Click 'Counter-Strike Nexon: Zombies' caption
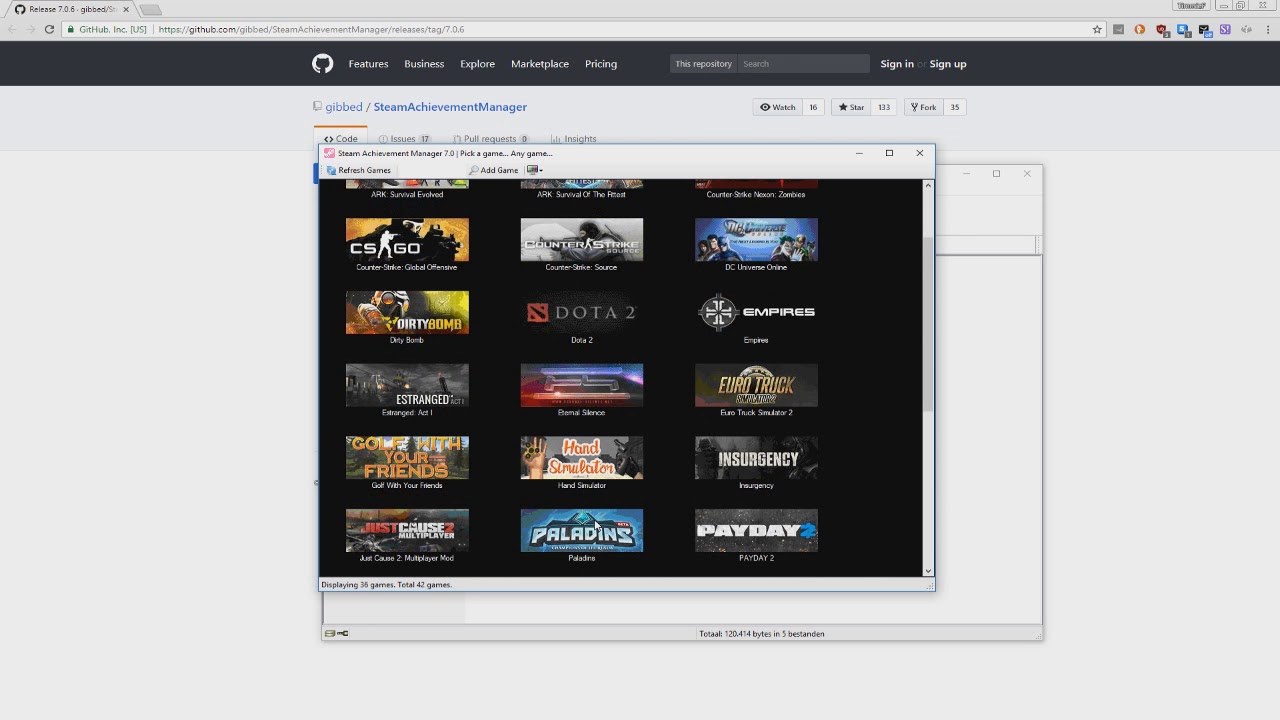This screenshot has width=1280, height=720. pos(756,194)
